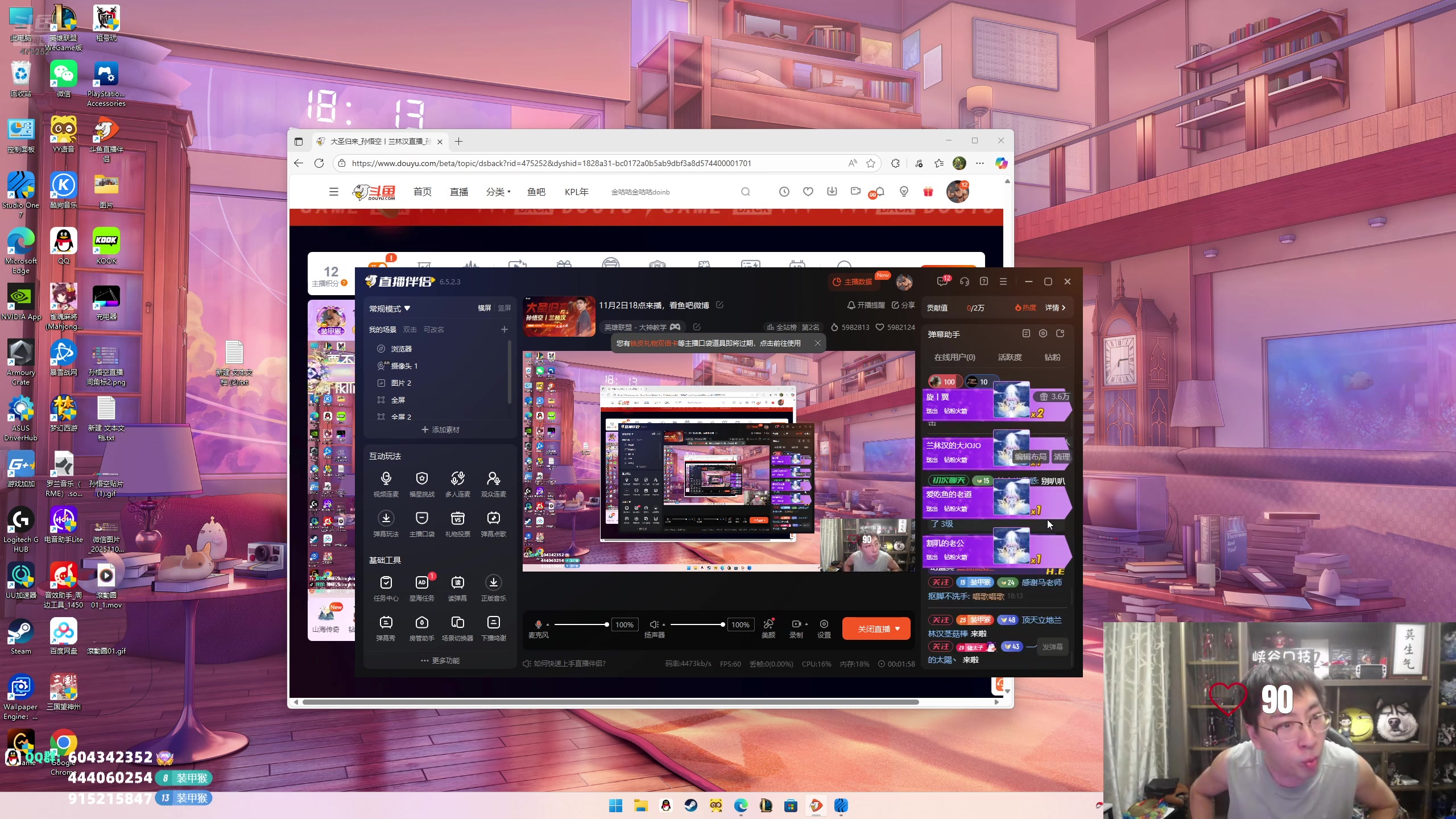Switch to 钻粉 tab

point(1052,357)
